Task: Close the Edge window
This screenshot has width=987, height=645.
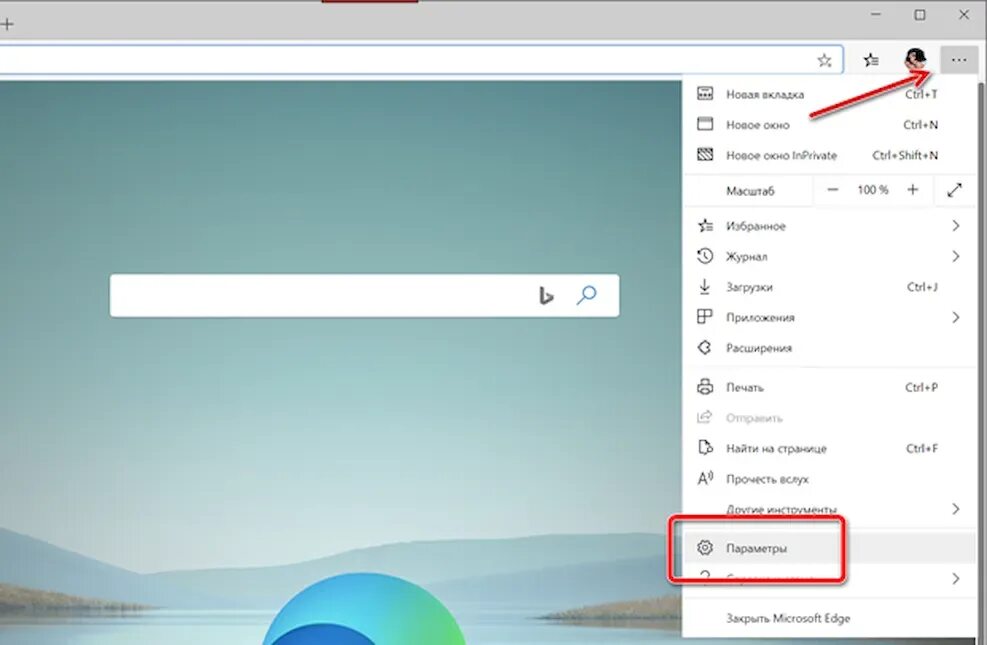Action: pyautogui.click(x=964, y=14)
